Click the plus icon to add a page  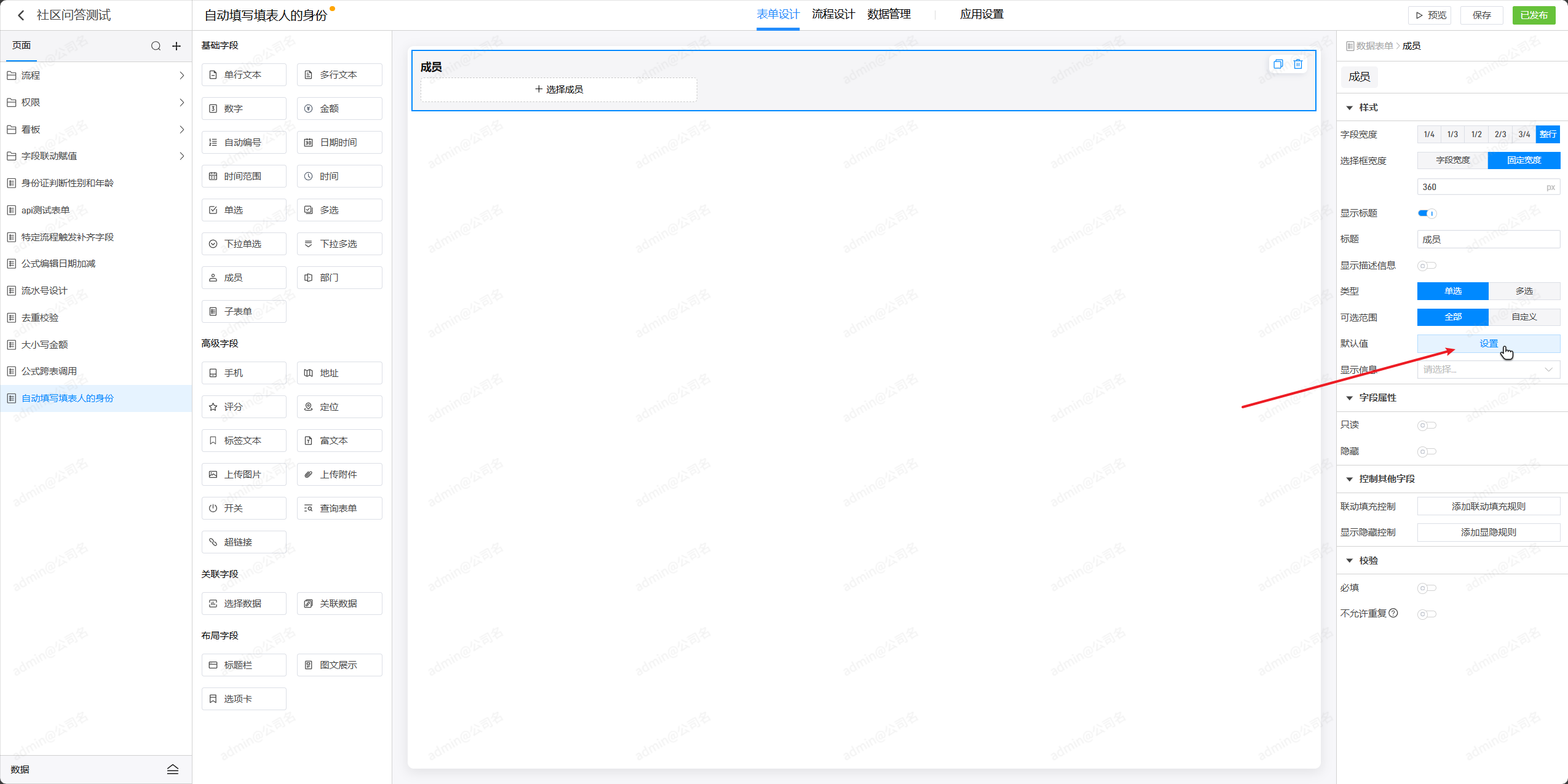tap(176, 46)
